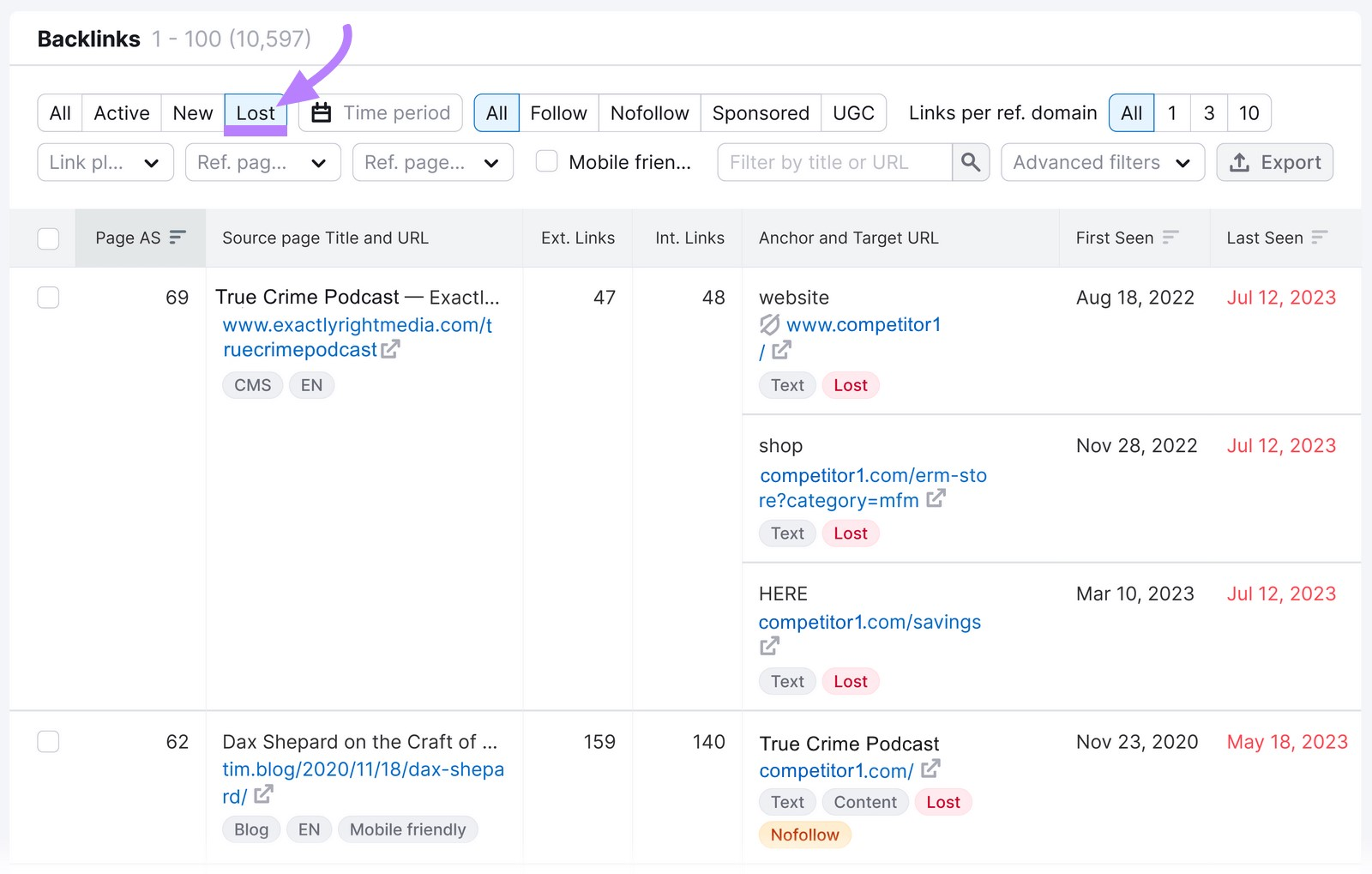1372x874 pixels.
Task: Select the checkbox for the Dax Shepard row
Action: 48,742
